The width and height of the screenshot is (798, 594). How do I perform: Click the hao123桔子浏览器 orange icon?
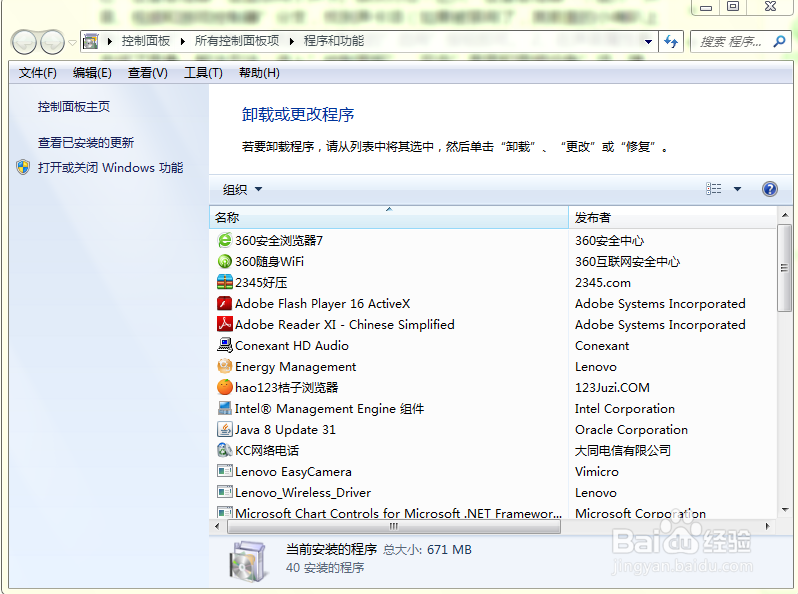click(x=224, y=387)
